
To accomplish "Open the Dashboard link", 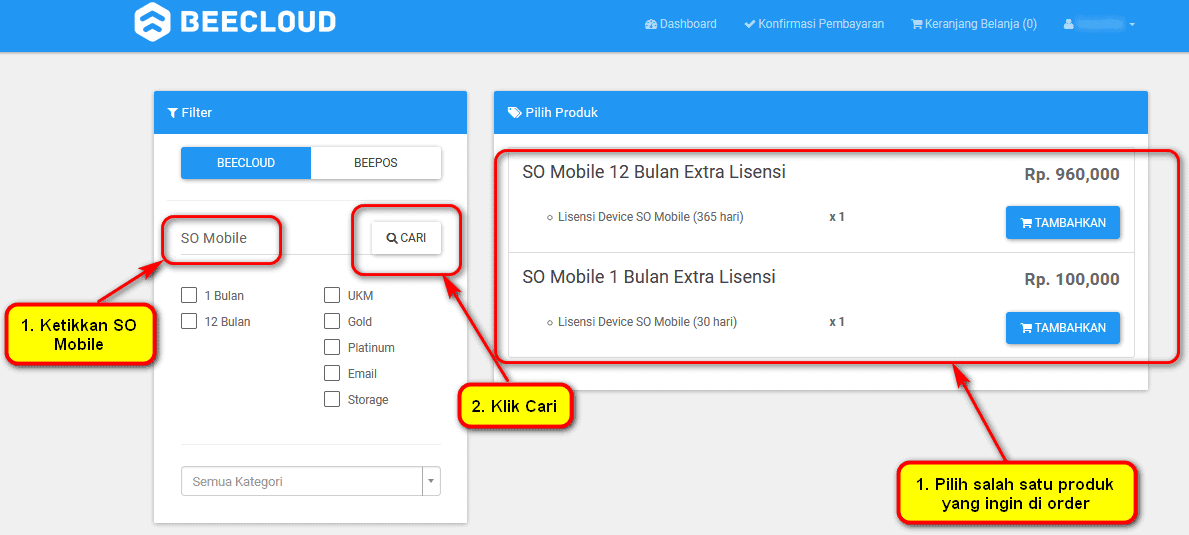I will (x=680, y=24).
